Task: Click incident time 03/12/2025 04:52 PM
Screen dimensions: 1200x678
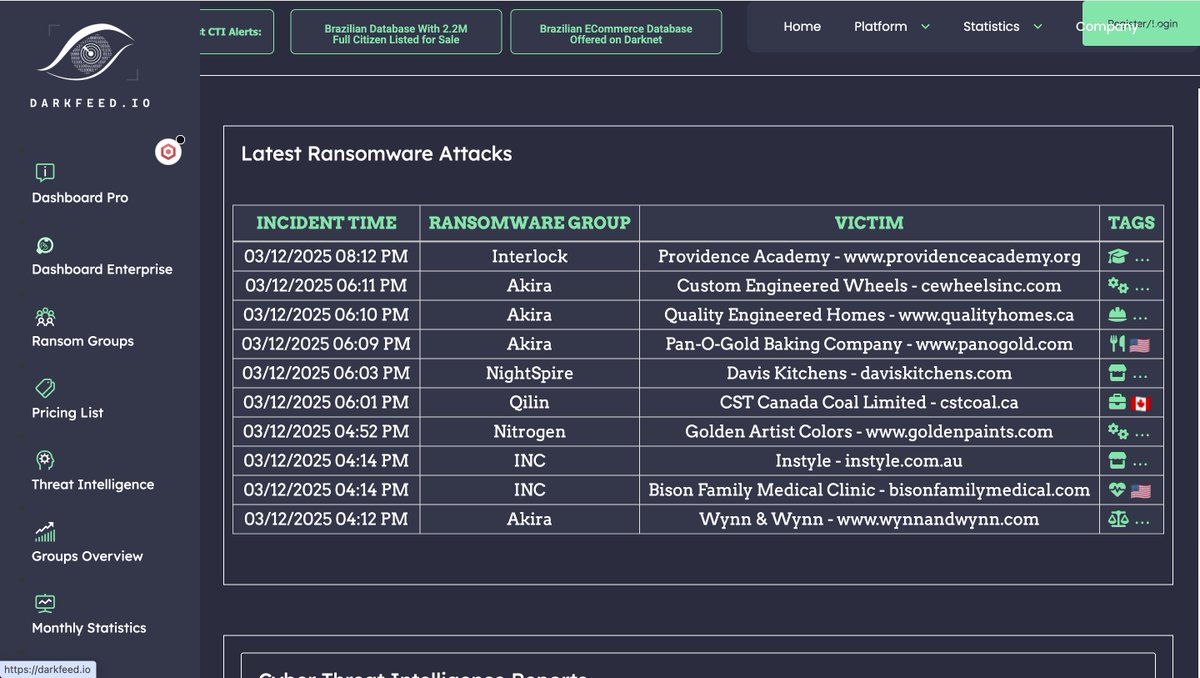Action: pyautogui.click(x=326, y=432)
